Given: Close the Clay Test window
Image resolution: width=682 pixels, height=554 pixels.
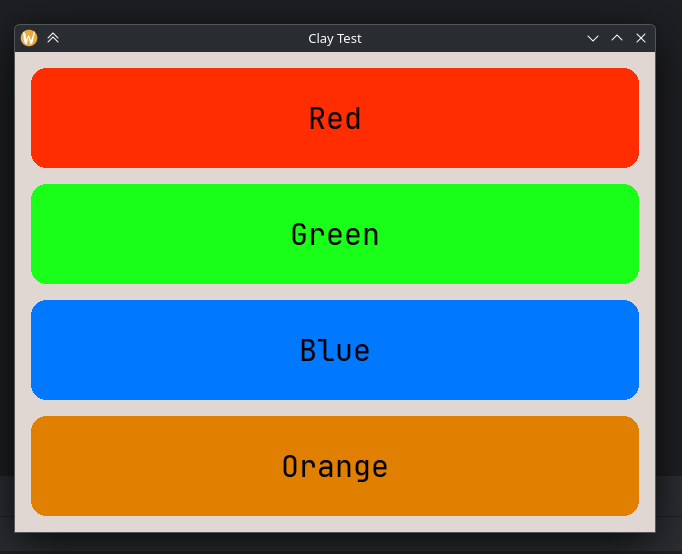Looking at the screenshot, I should click(x=641, y=38).
